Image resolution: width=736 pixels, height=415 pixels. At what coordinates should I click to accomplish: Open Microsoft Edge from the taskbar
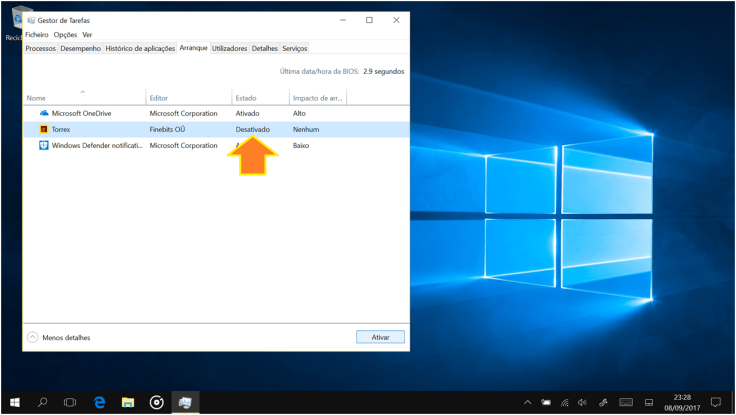coord(100,402)
